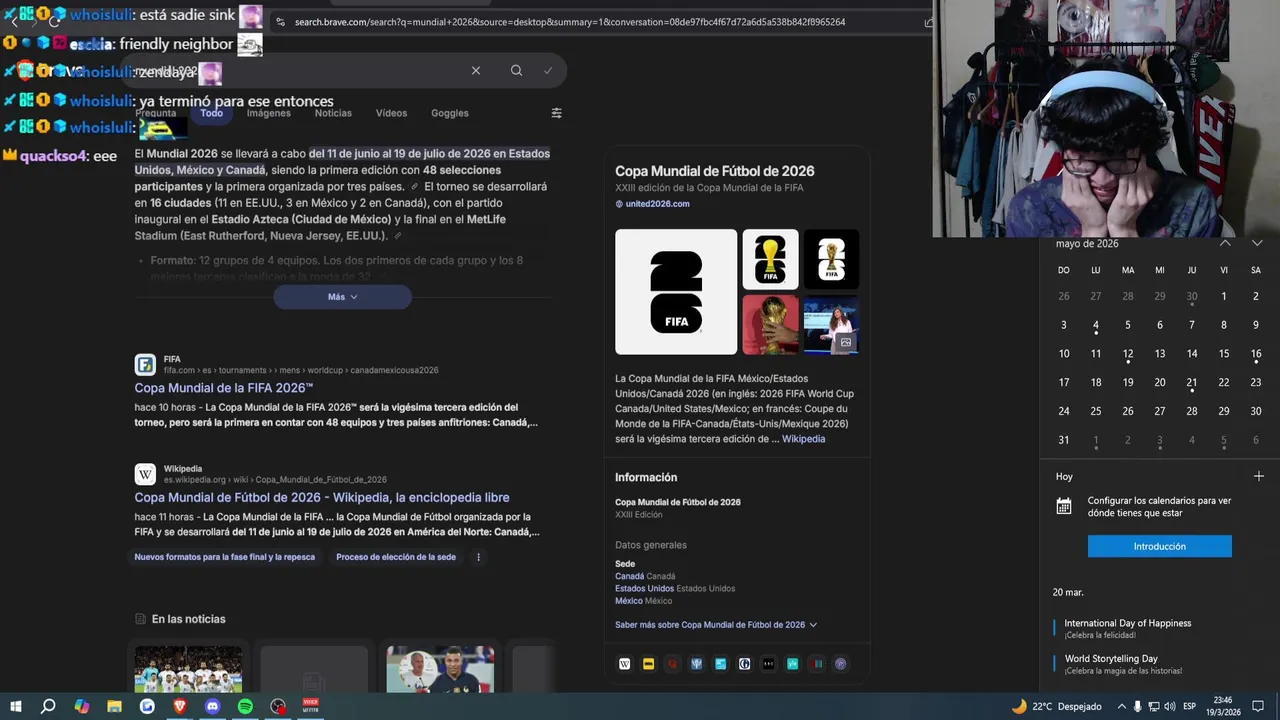Click the black source icon in panel footer

click(769, 664)
